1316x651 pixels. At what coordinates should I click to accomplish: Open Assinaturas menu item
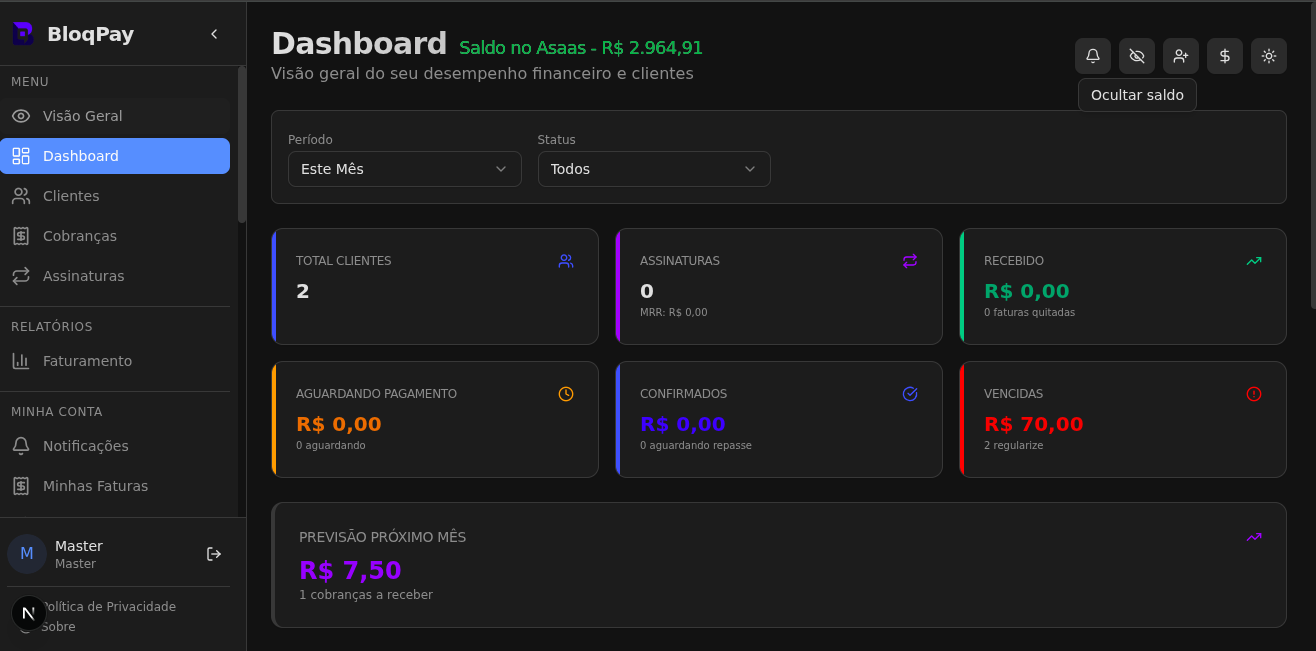(x=115, y=276)
